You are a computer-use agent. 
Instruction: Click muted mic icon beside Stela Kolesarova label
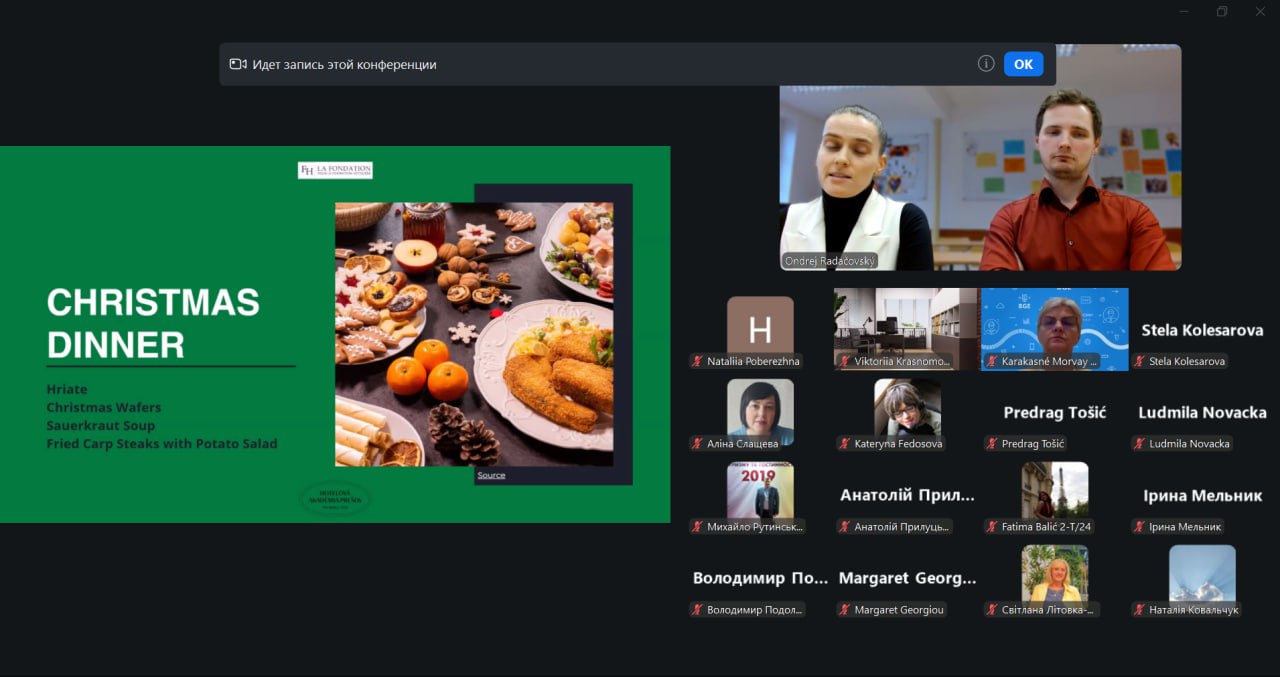pyautogui.click(x=1139, y=361)
